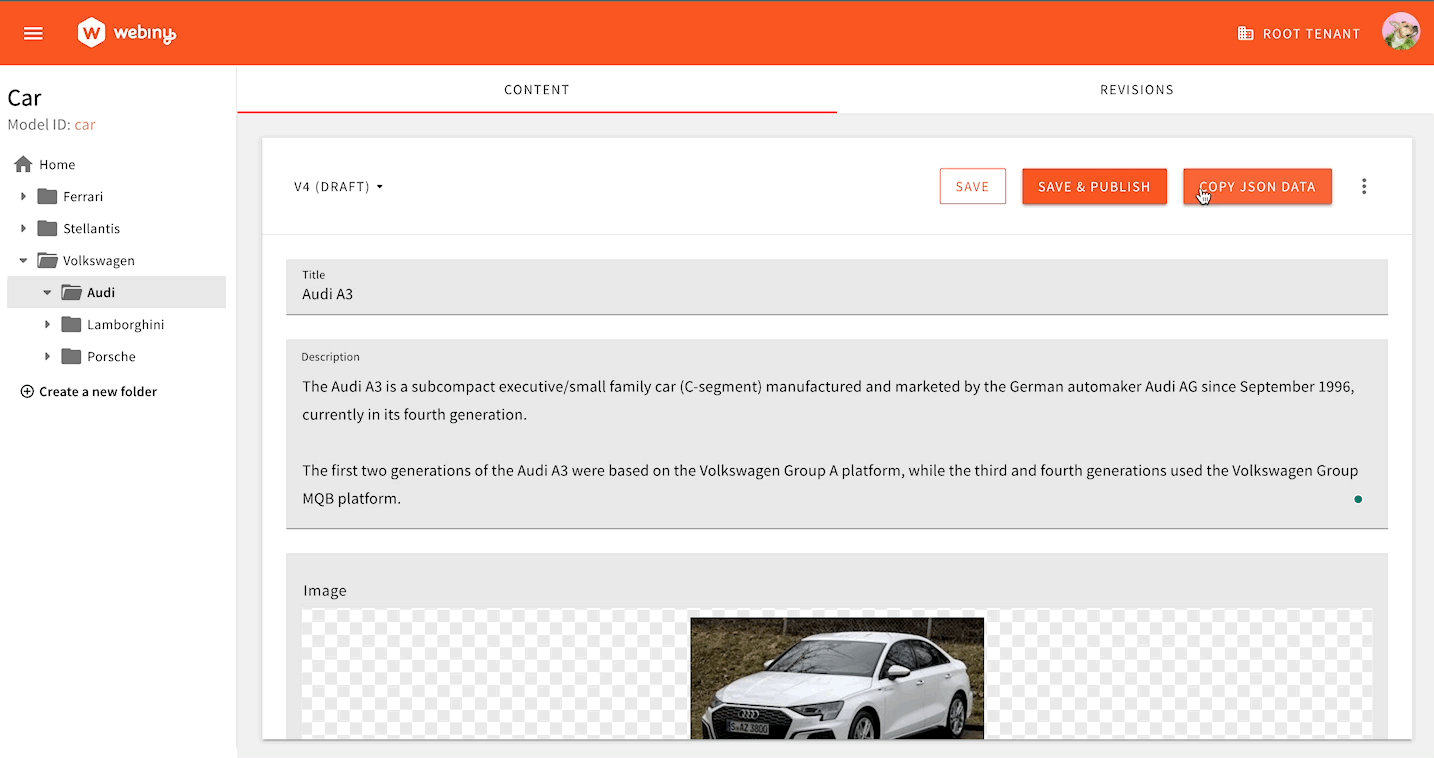Click the Root Tenant building icon
Image resolution: width=1434 pixels, height=758 pixels.
[1245, 34]
